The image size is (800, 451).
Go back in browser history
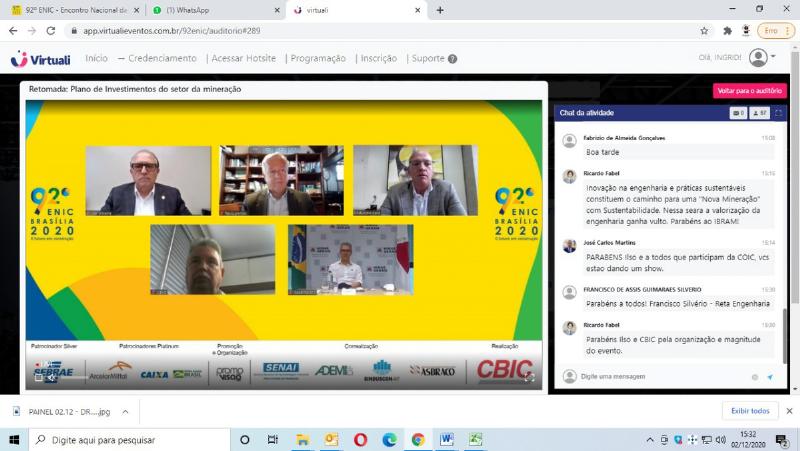(13, 31)
